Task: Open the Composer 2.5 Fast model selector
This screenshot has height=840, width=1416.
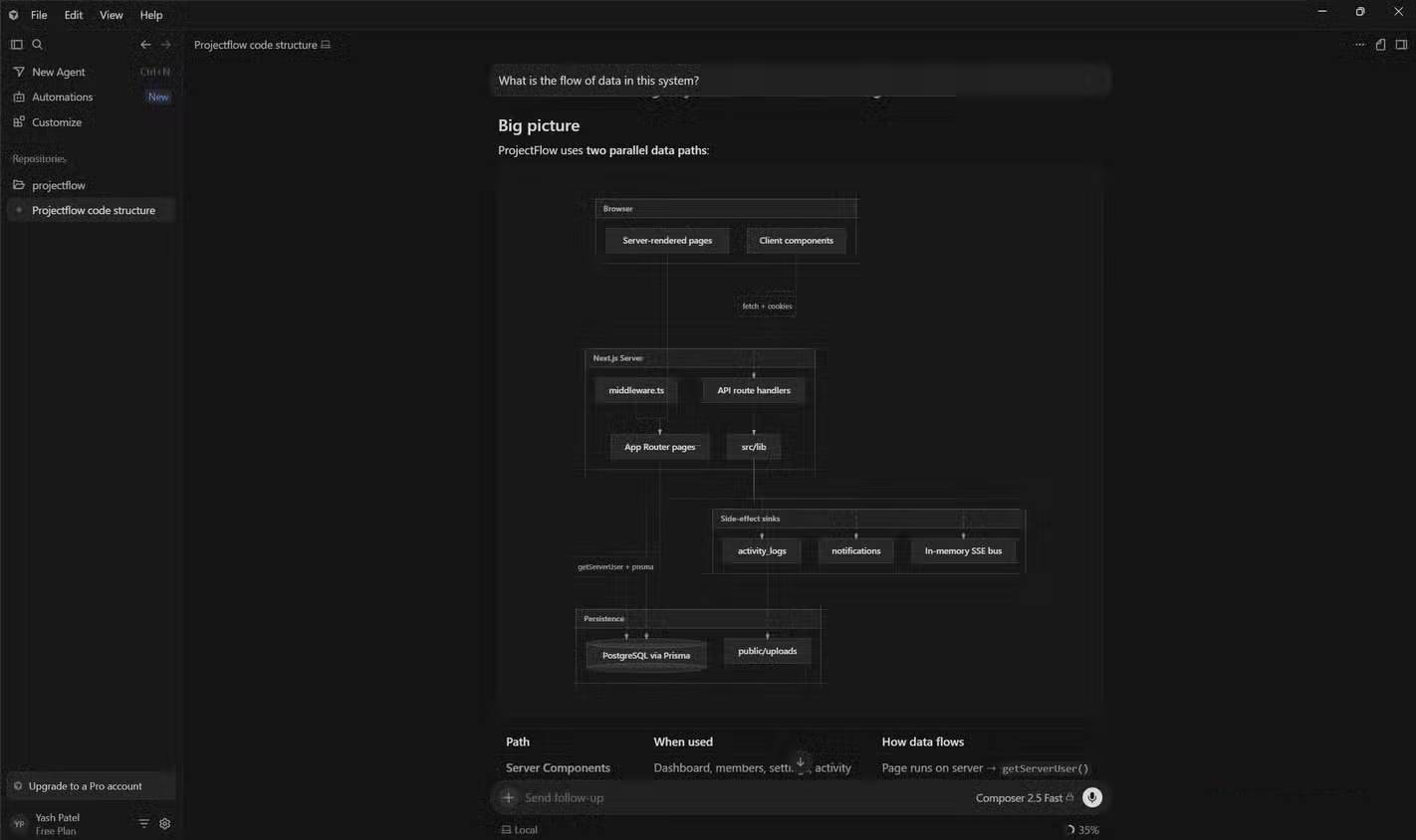Action: 1024,797
